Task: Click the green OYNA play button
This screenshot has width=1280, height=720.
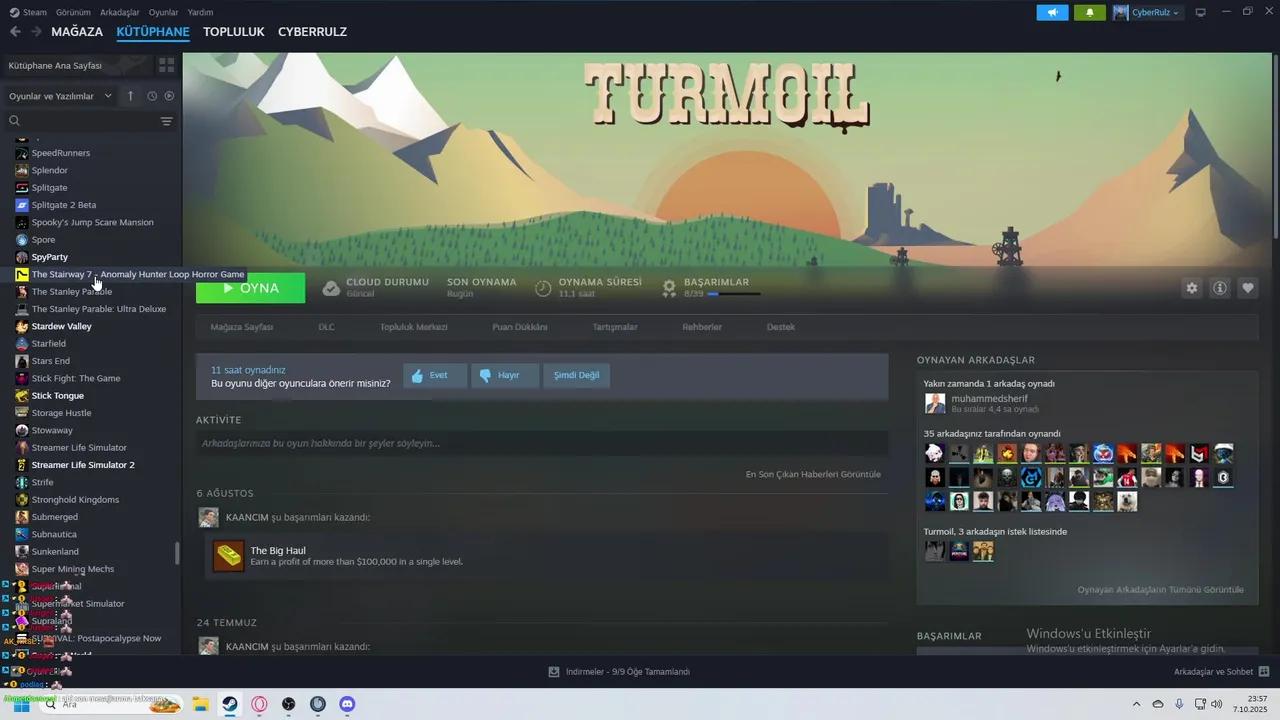Action: click(250, 288)
